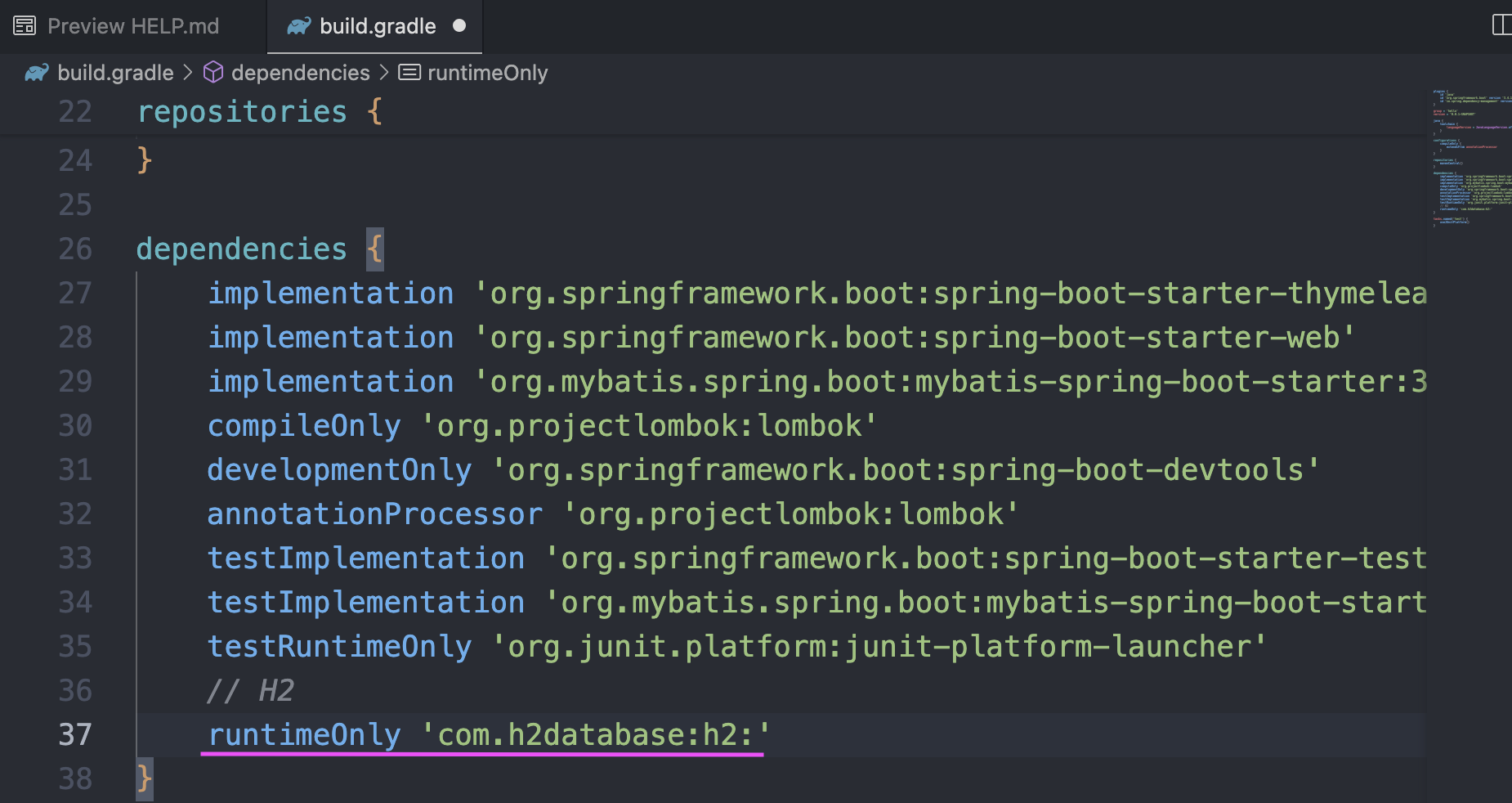The width and height of the screenshot is (1512, 803).
Task: Click 'runtimeOnly' keyword on line 37
Action: point(304,734)
